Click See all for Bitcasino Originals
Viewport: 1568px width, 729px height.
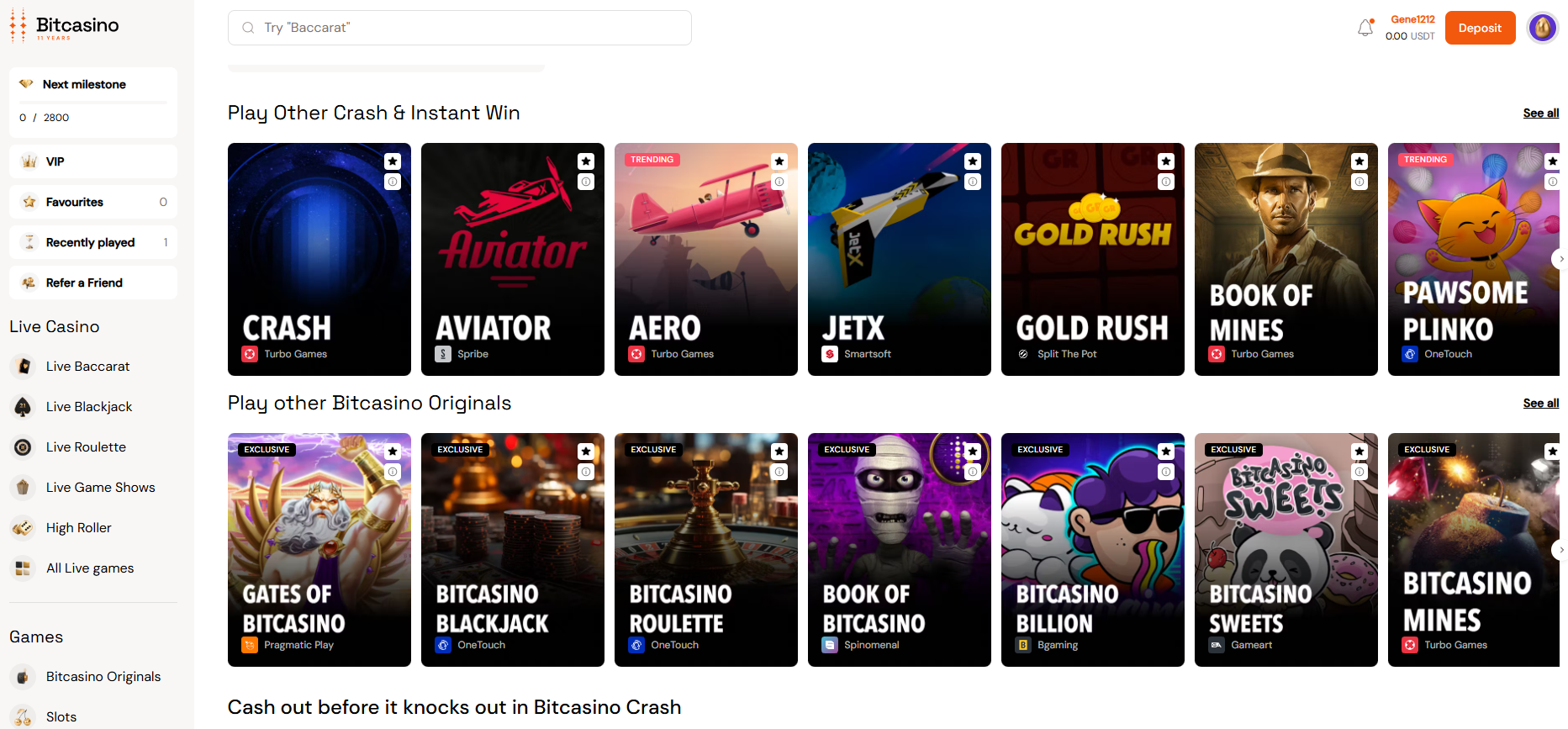click(1540, 404)
